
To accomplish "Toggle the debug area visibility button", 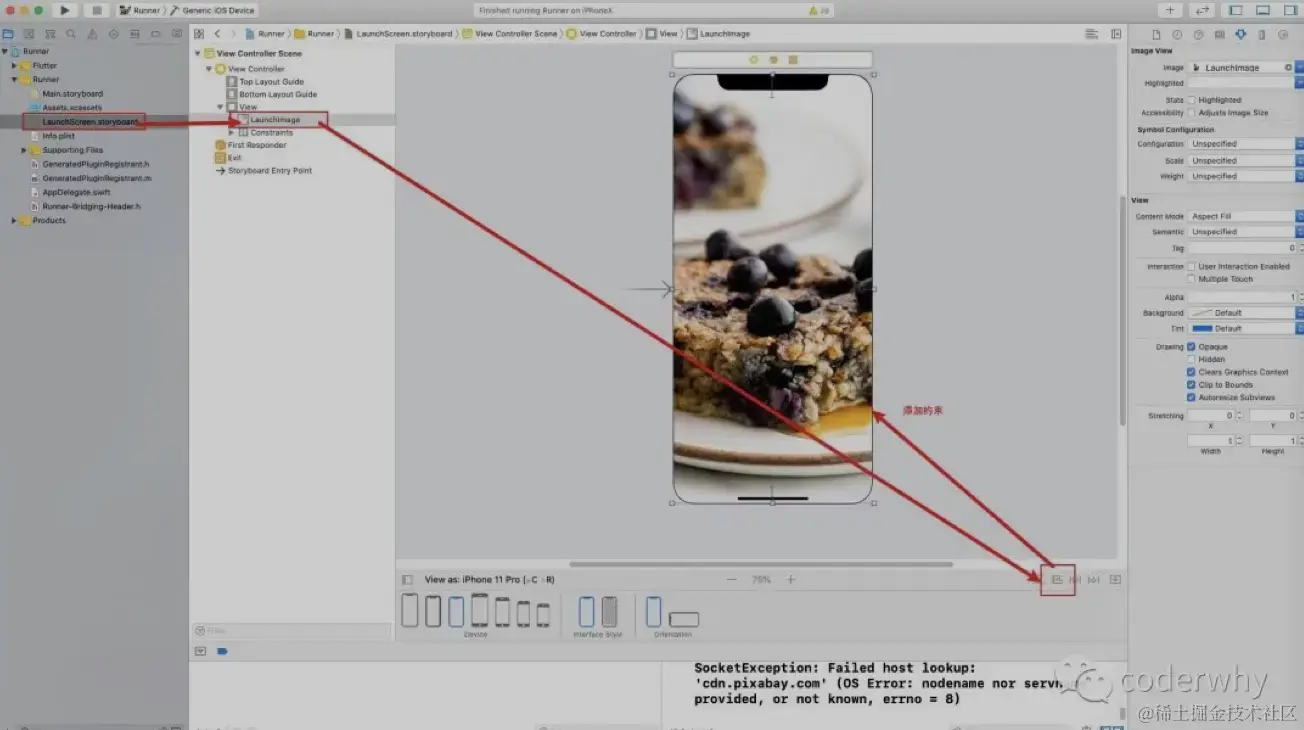I will point(1262,10).
